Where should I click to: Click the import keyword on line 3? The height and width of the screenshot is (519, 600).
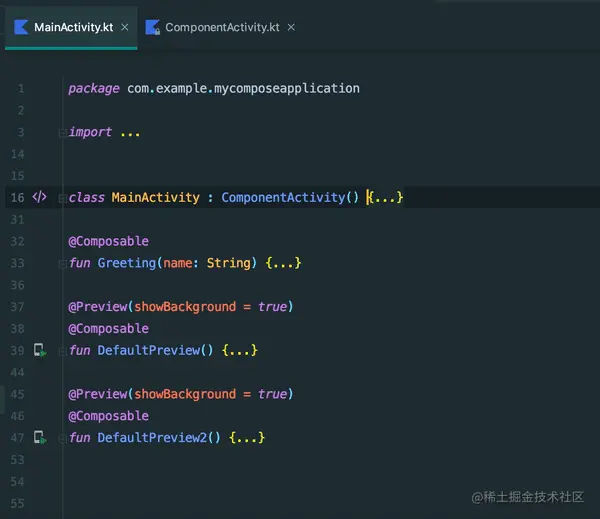[x=90, y=132]
